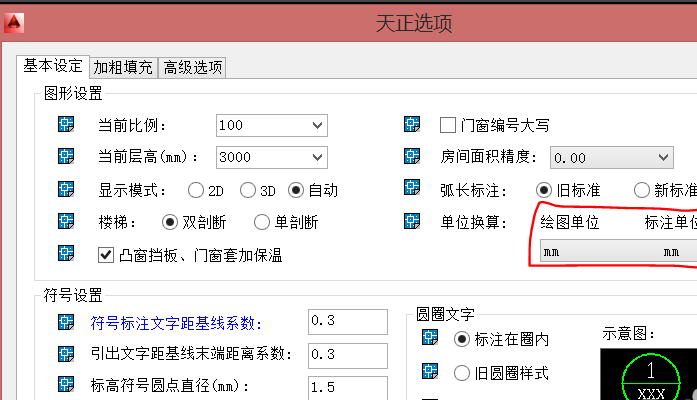Image resolution: width=697 pixels, height=400 pixels.
Task: Click the icon beside 房间面积精度
Action: (x=412, y=156)
